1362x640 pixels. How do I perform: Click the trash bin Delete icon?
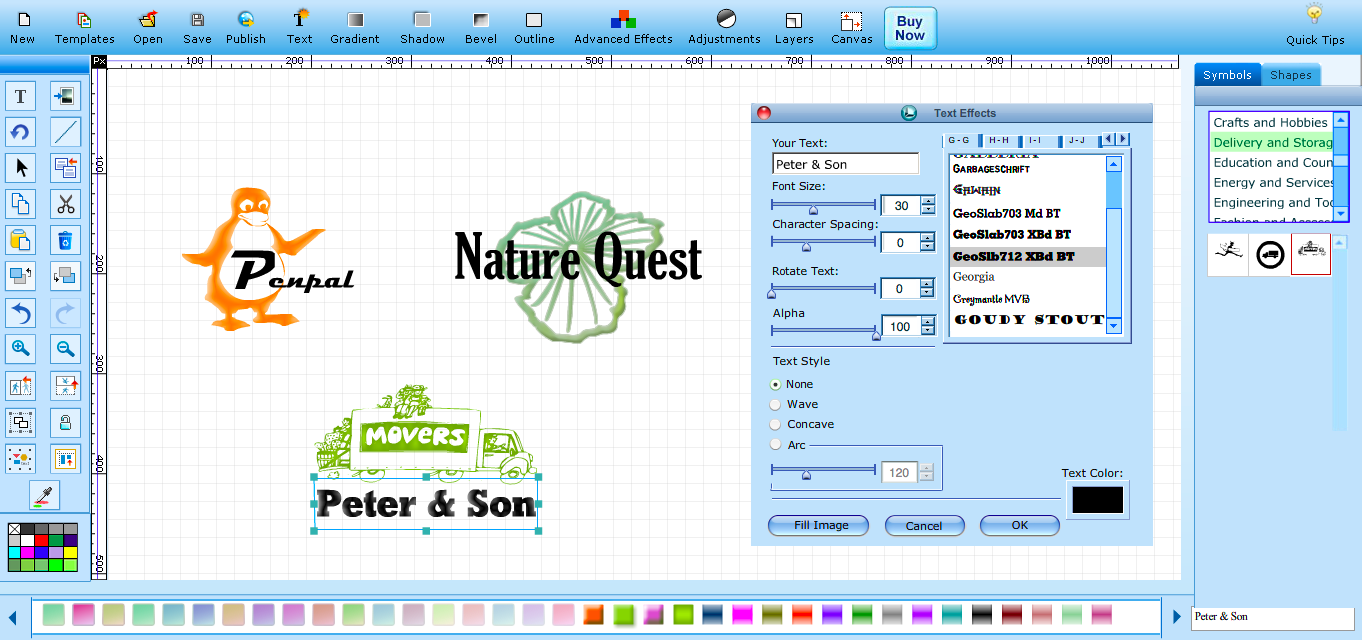point(66,240)
